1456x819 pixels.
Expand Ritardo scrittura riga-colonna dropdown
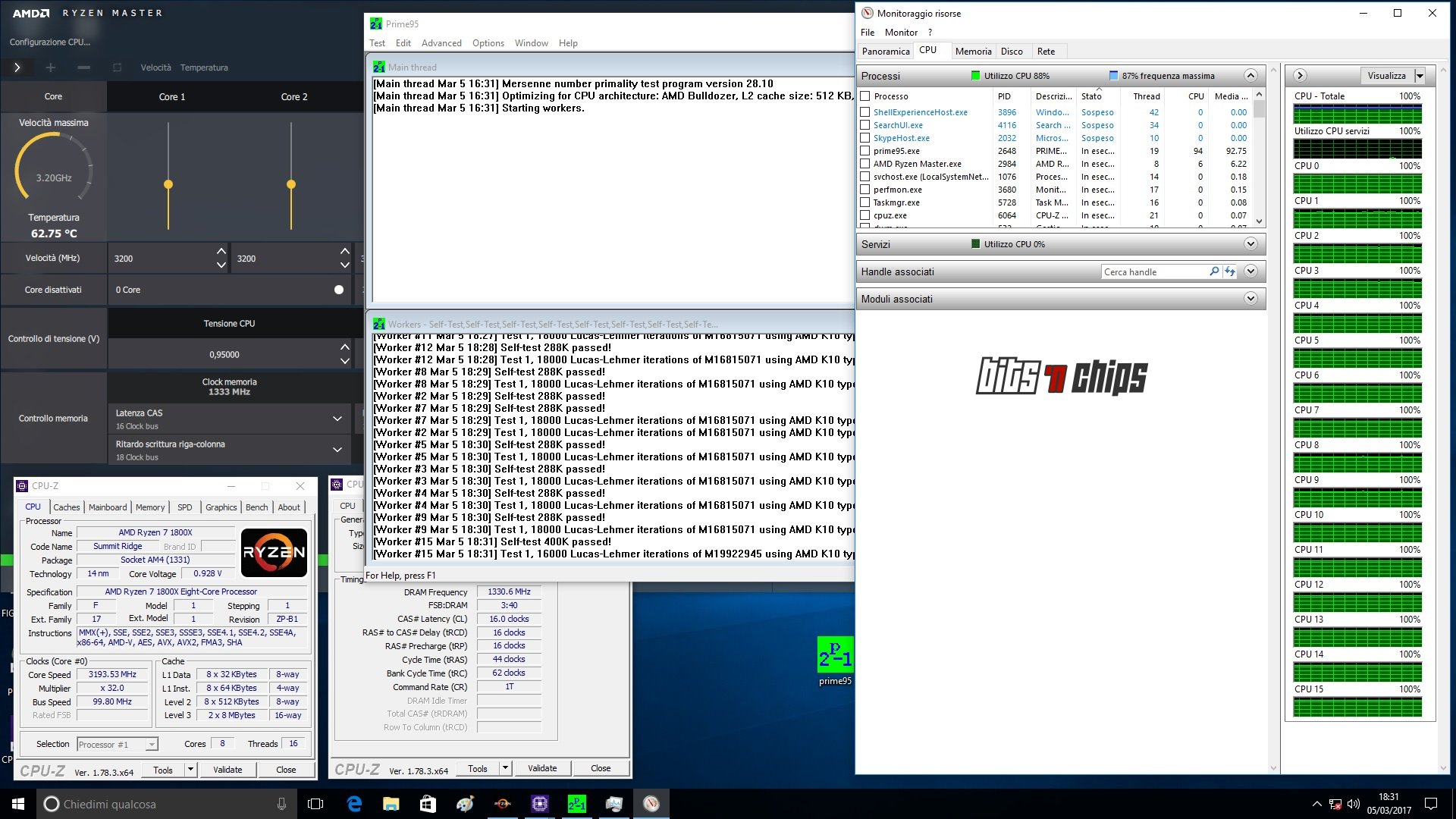337,450
